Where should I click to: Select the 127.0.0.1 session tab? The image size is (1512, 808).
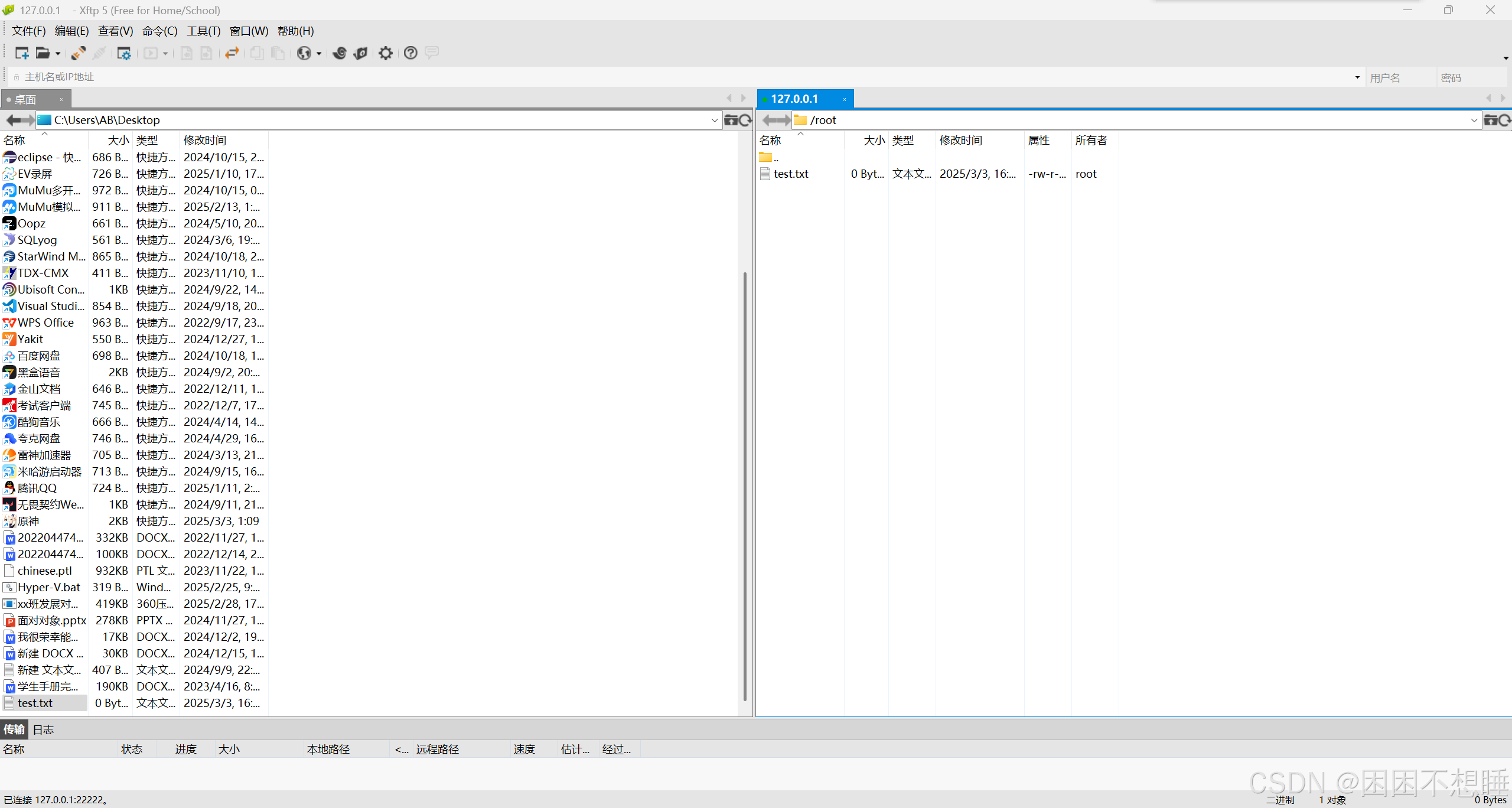click(794, 99)
